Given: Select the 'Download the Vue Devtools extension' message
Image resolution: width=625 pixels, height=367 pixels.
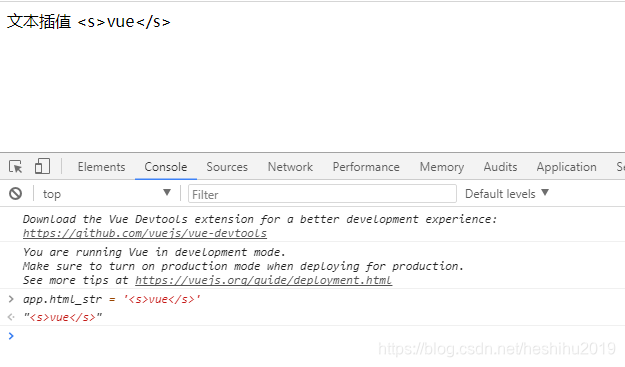Looking at the screenshot, I should pyautogui.click(x=260, y=219).
